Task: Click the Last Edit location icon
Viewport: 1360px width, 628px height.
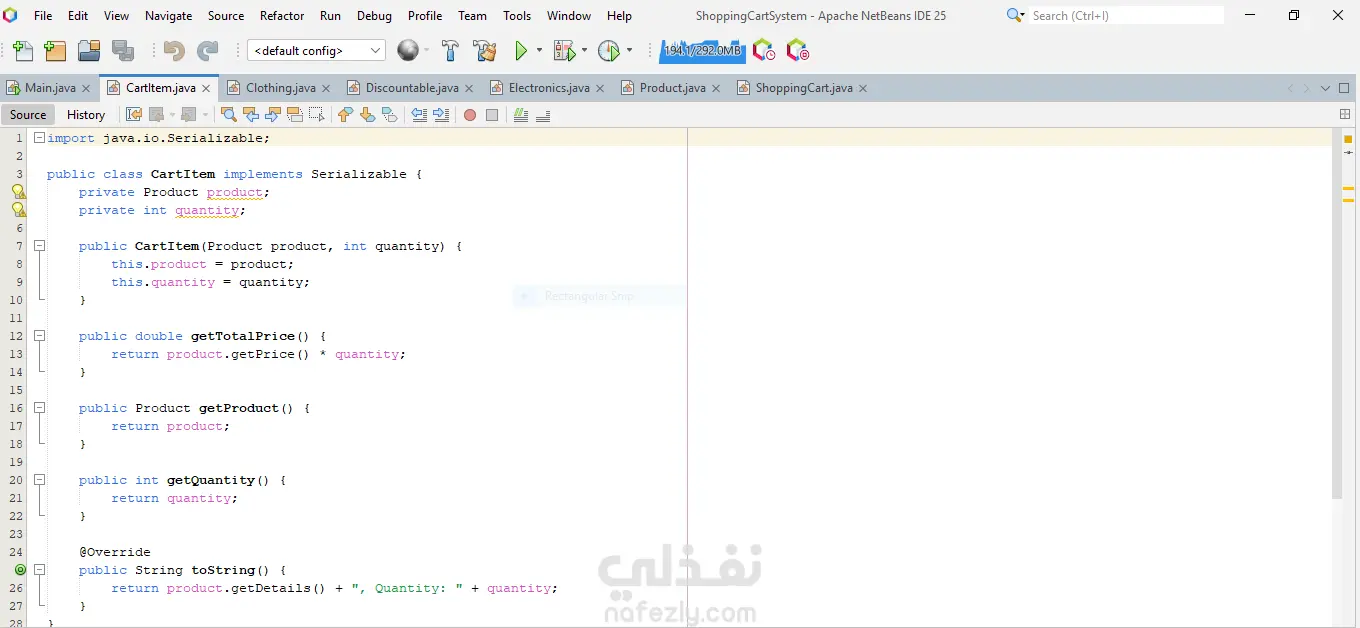Action: pyautogui.click(x=134, y=115)
